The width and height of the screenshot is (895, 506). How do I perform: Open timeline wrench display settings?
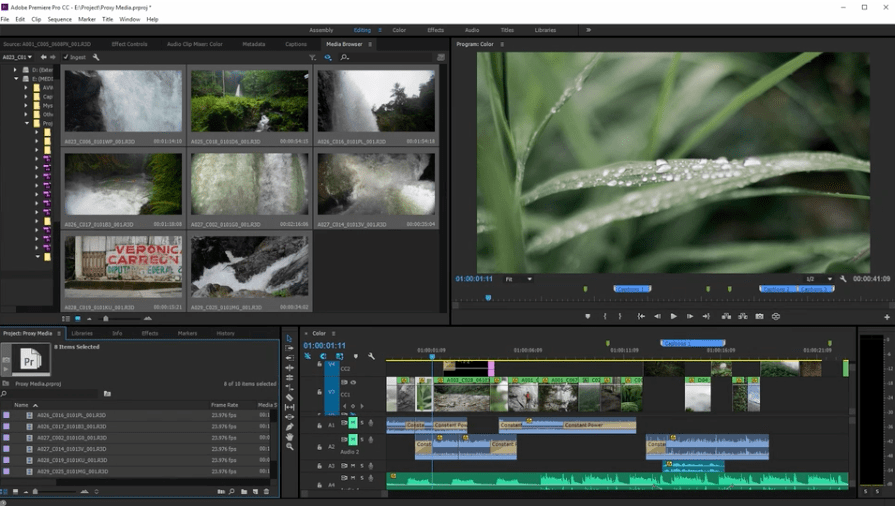[371, 356]
